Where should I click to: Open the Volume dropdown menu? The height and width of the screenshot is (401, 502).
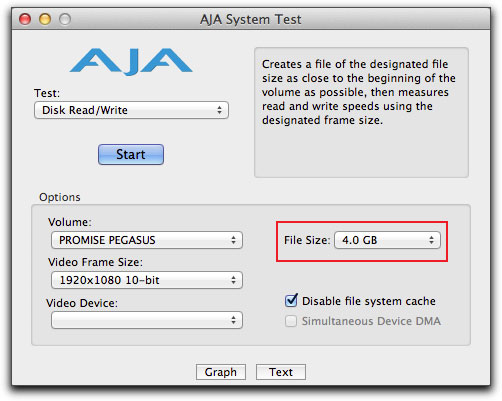pos(147,240)
